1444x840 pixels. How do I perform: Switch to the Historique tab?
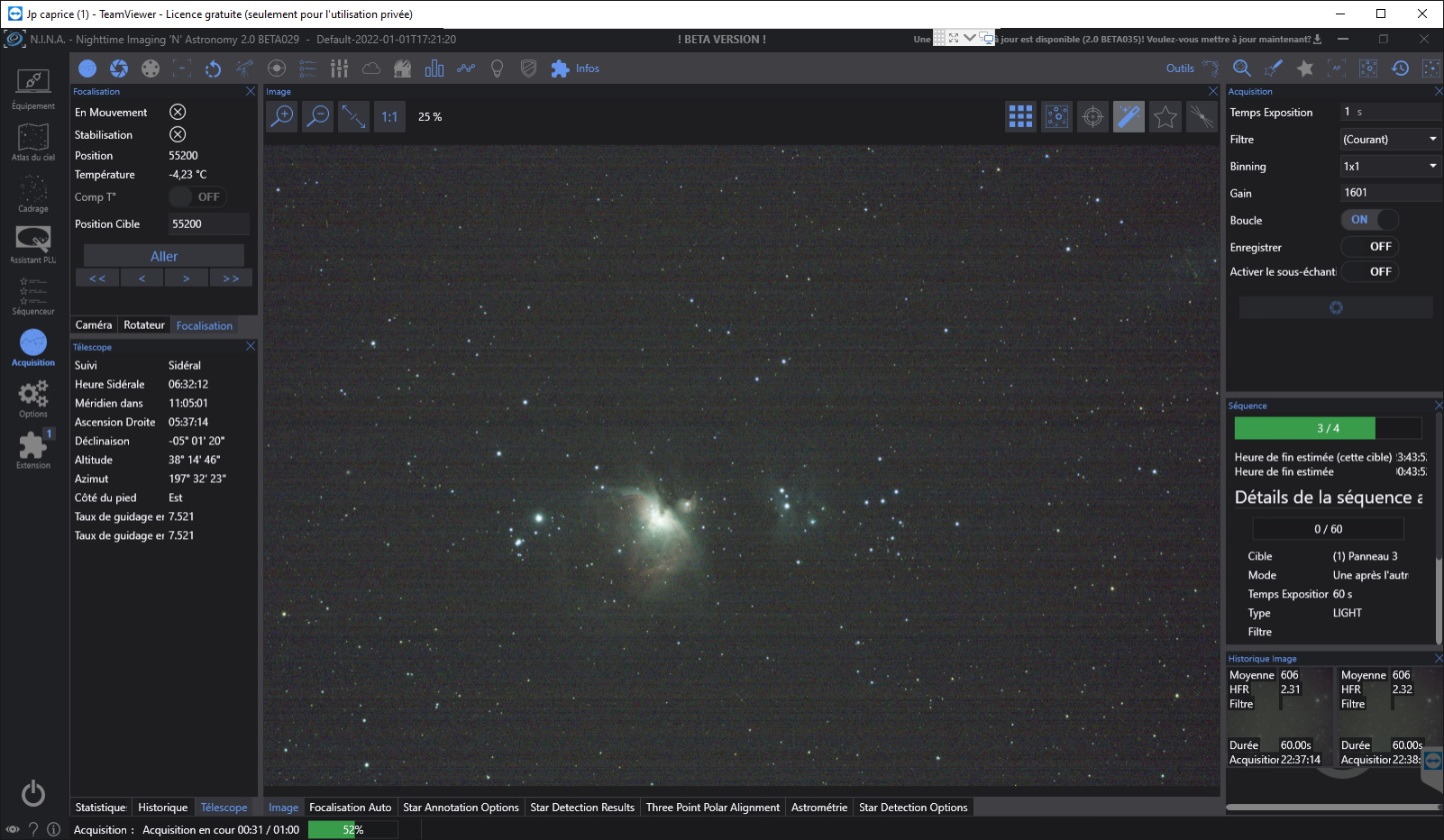[x=163, y=807]
